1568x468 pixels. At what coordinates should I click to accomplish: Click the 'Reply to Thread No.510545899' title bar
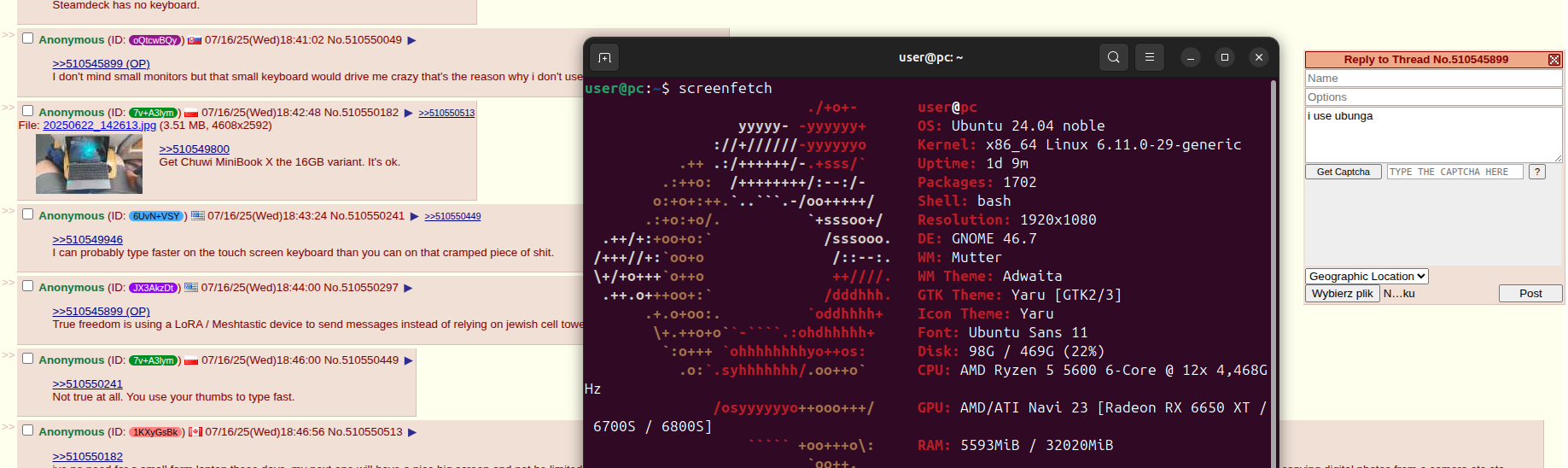pyautogui.click(x=1425, y=60)
